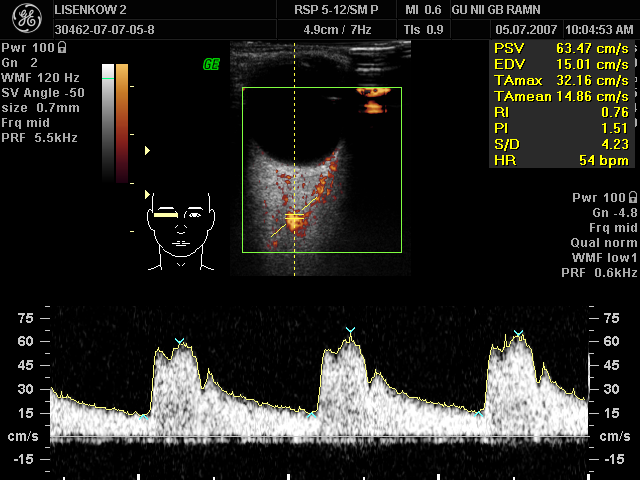This screenshot has width=640, height=480.
Task: Click the depth and frame rate 4.9cm / 7Hz
Action: point(337,30)
